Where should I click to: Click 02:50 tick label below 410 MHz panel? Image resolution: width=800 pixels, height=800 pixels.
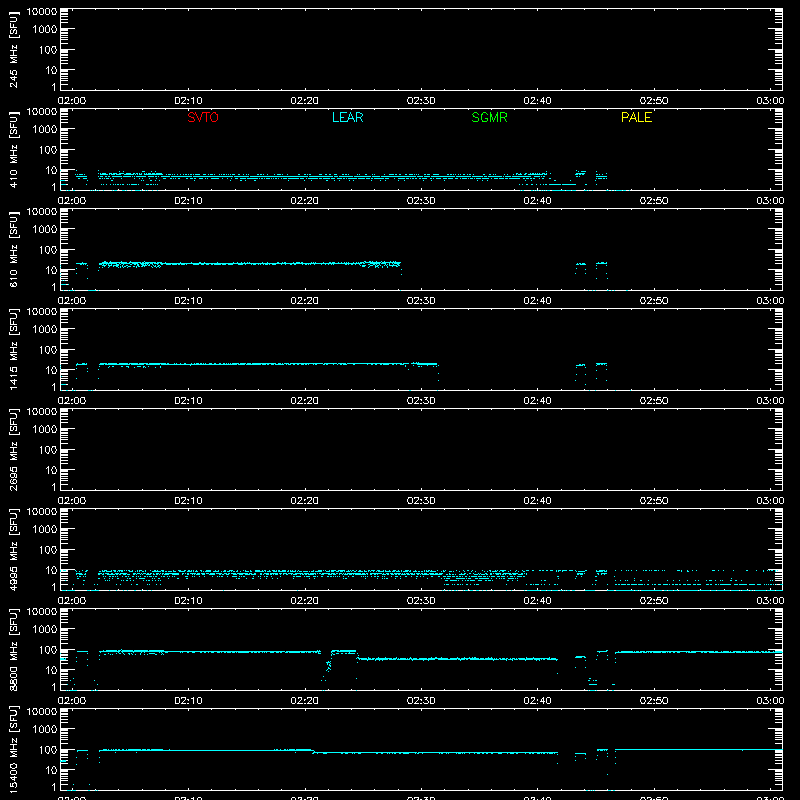pos(654,201)
